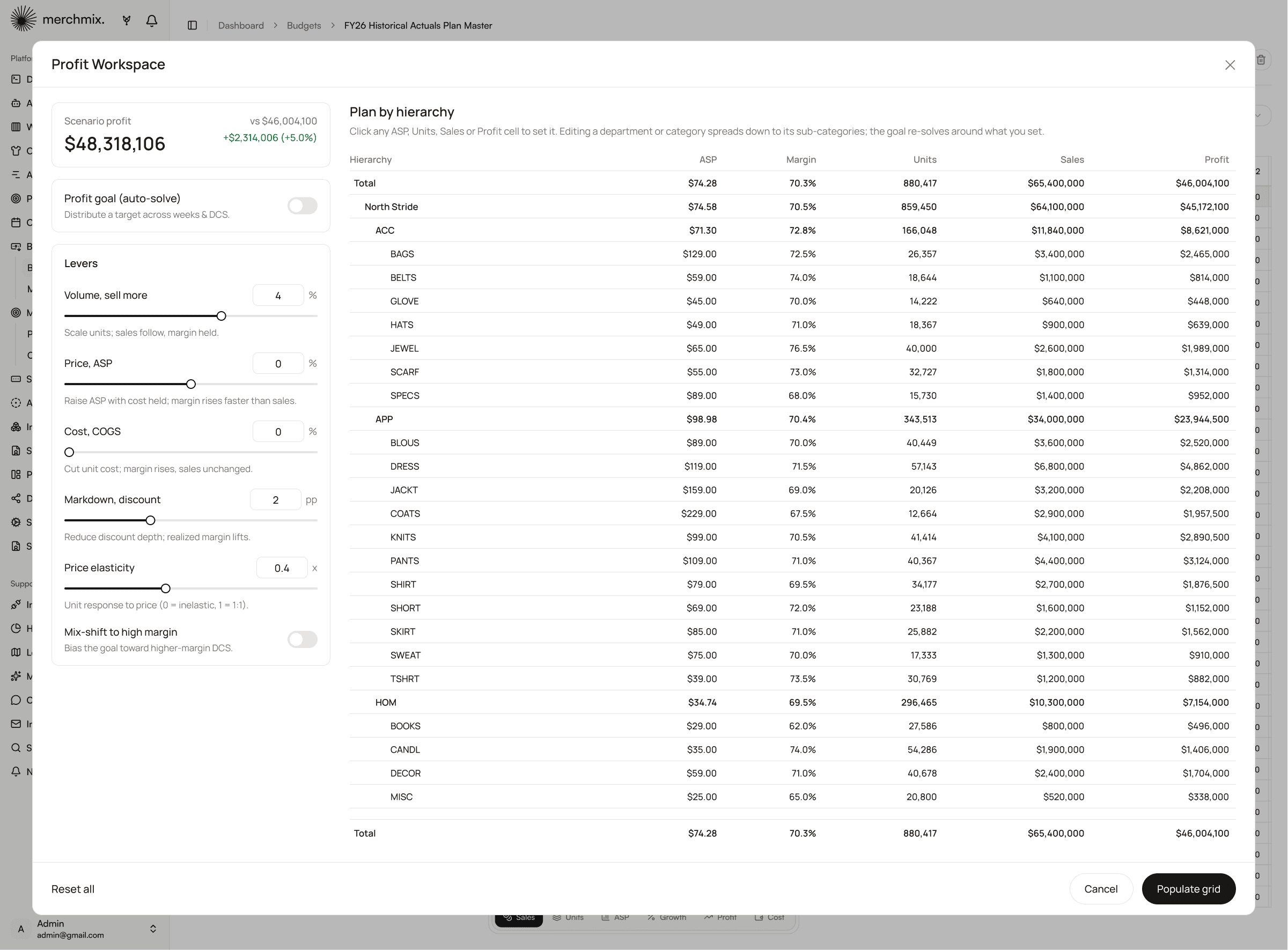Click the mail envelope icon in sidebar
Screen dimensions: 1288x950
coord(16,724)
